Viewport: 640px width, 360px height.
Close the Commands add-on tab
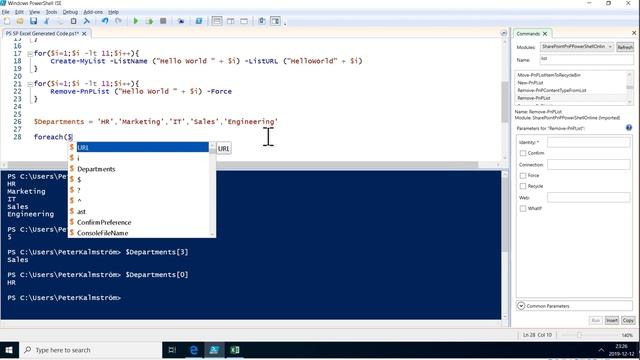coord(545,34)
